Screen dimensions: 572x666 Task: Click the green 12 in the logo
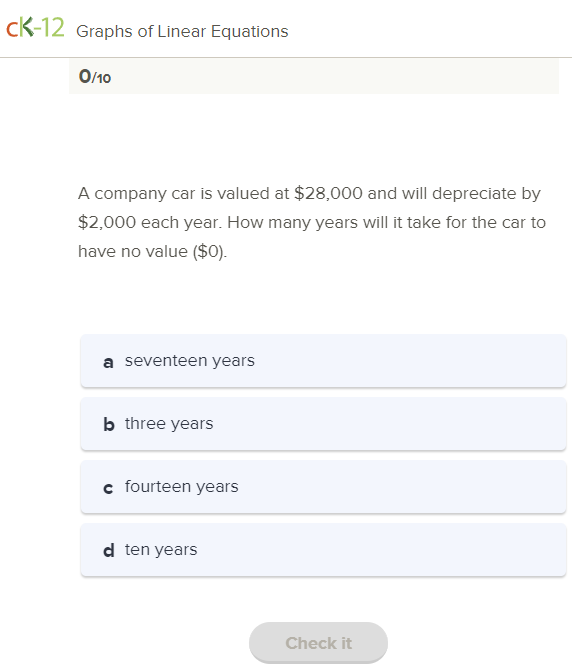53,28
